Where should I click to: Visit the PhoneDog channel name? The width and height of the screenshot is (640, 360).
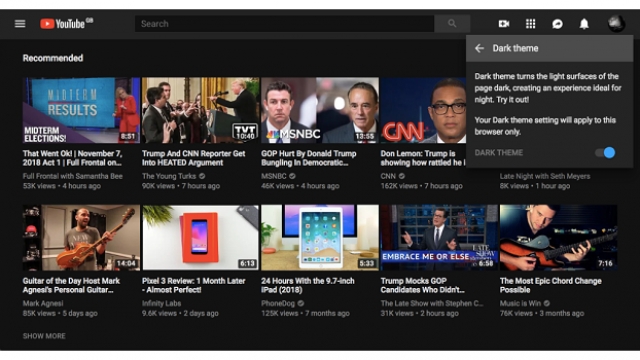click(x=278, y=303)
